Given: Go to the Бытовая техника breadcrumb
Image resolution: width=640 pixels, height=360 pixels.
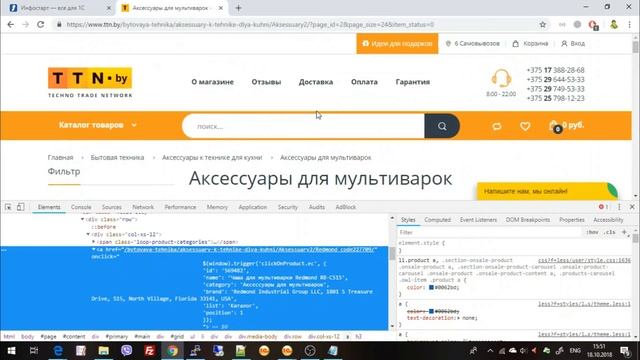Looking at the screenshot, I should click(x=117, y=158).
